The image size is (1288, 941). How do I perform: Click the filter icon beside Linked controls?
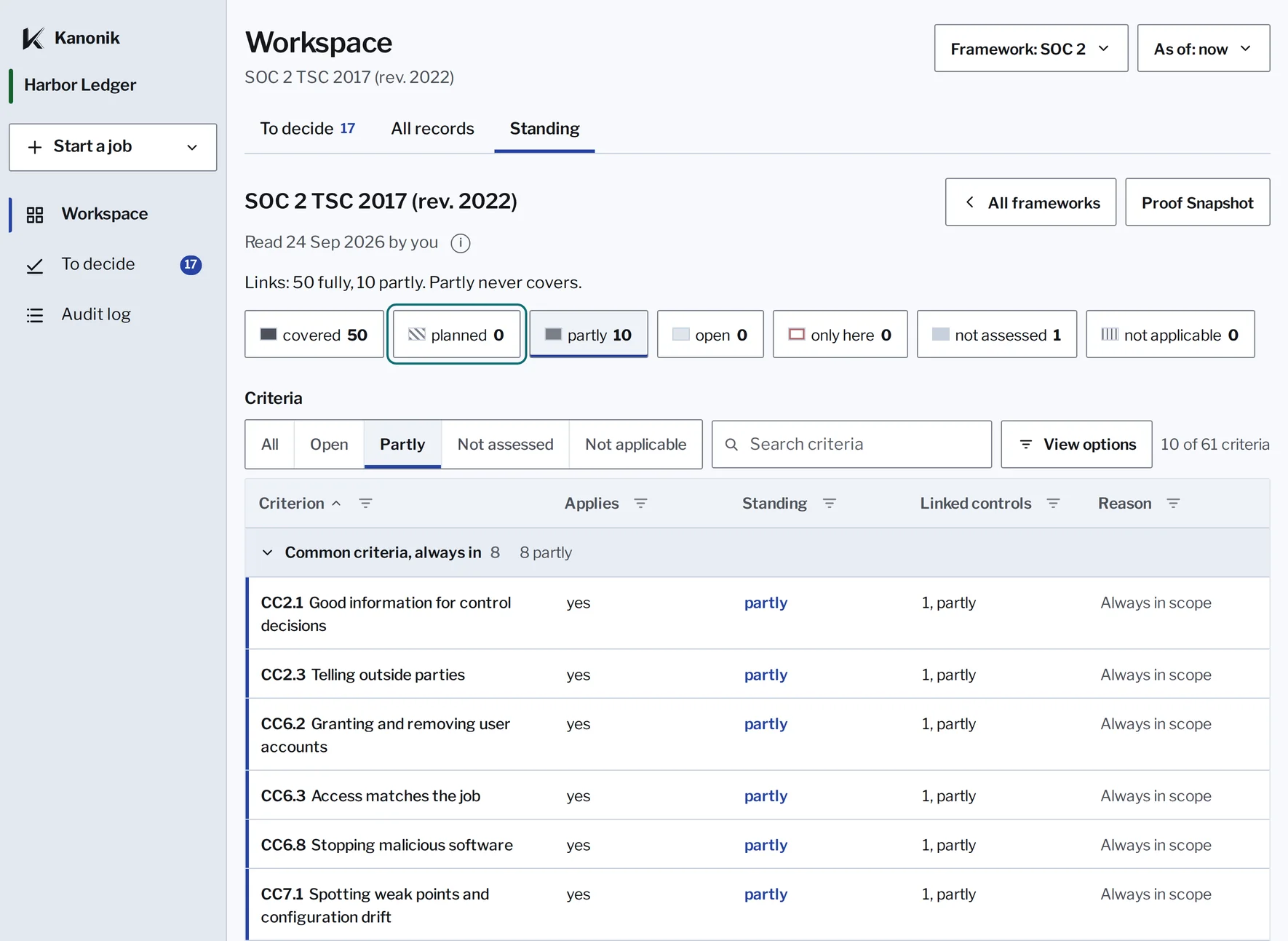pos(1053,504)
